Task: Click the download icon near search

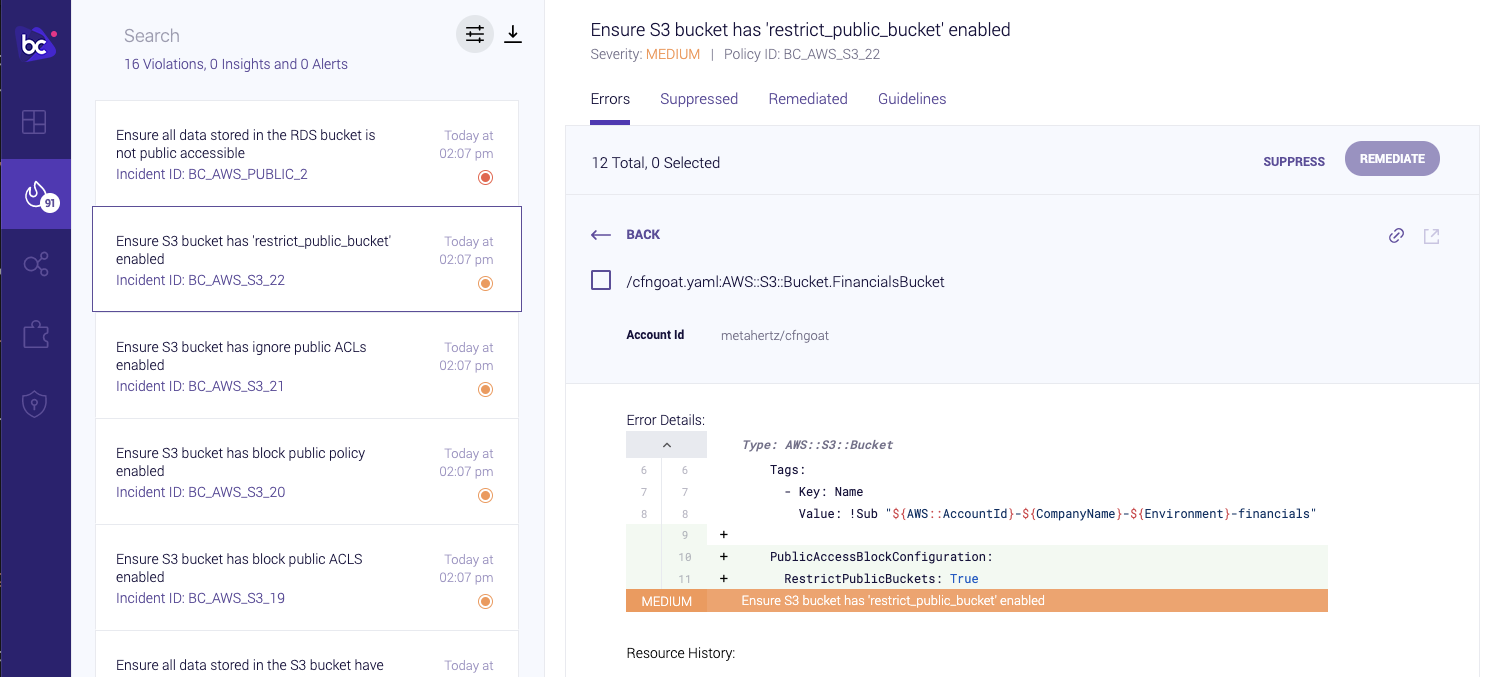Action: [x=513, y=35]
